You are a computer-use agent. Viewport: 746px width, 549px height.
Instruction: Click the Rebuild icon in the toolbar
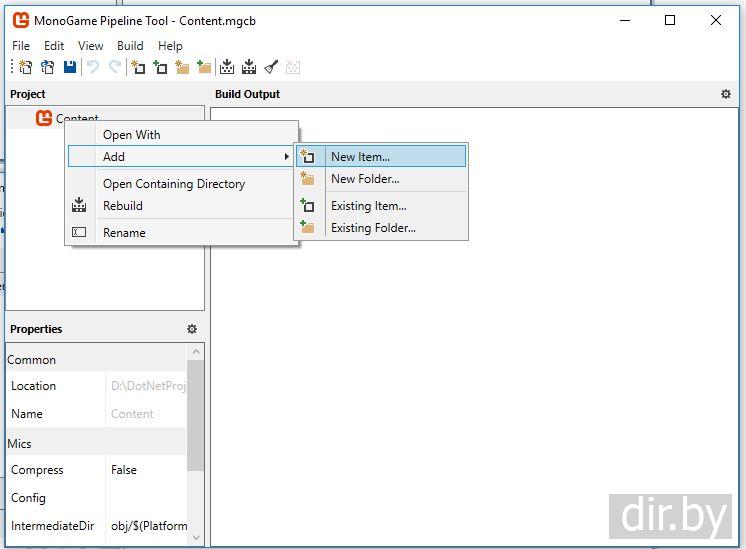point(249,67)
